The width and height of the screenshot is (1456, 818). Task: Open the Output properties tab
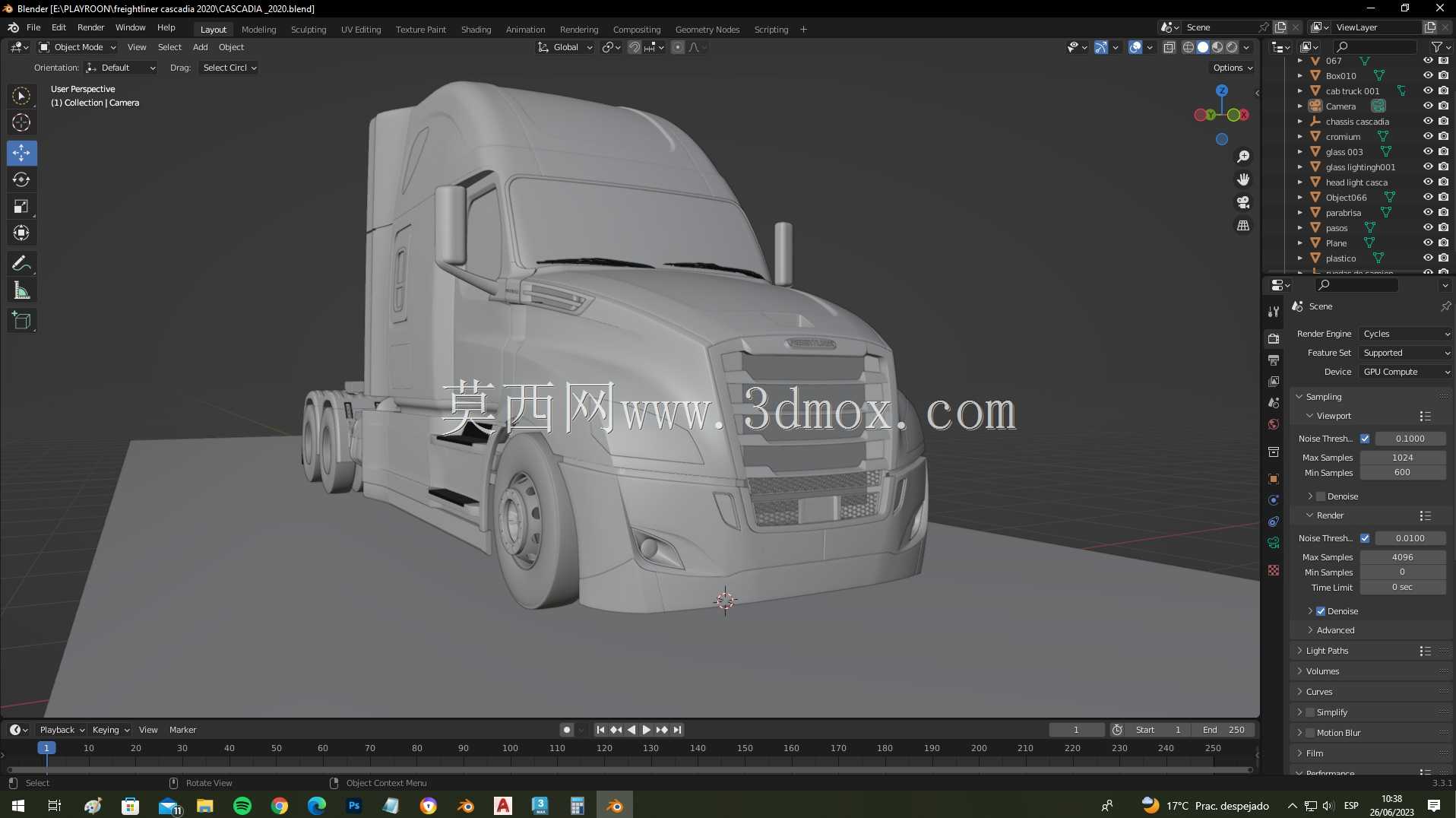1274,360
